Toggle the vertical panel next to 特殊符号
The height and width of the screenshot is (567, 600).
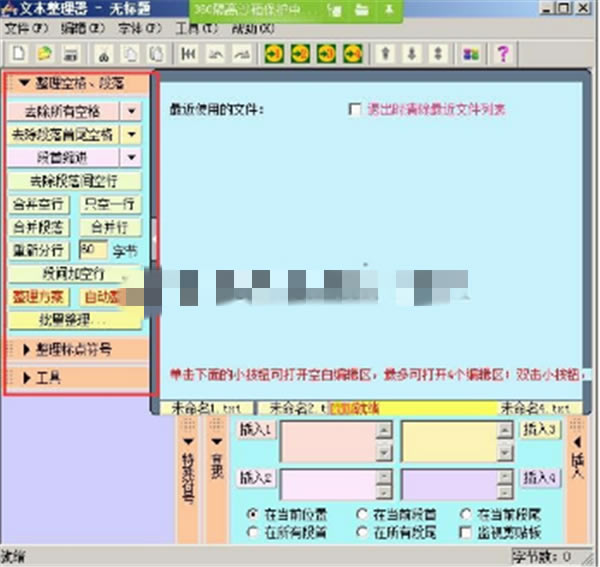click(x=217, y=480)
